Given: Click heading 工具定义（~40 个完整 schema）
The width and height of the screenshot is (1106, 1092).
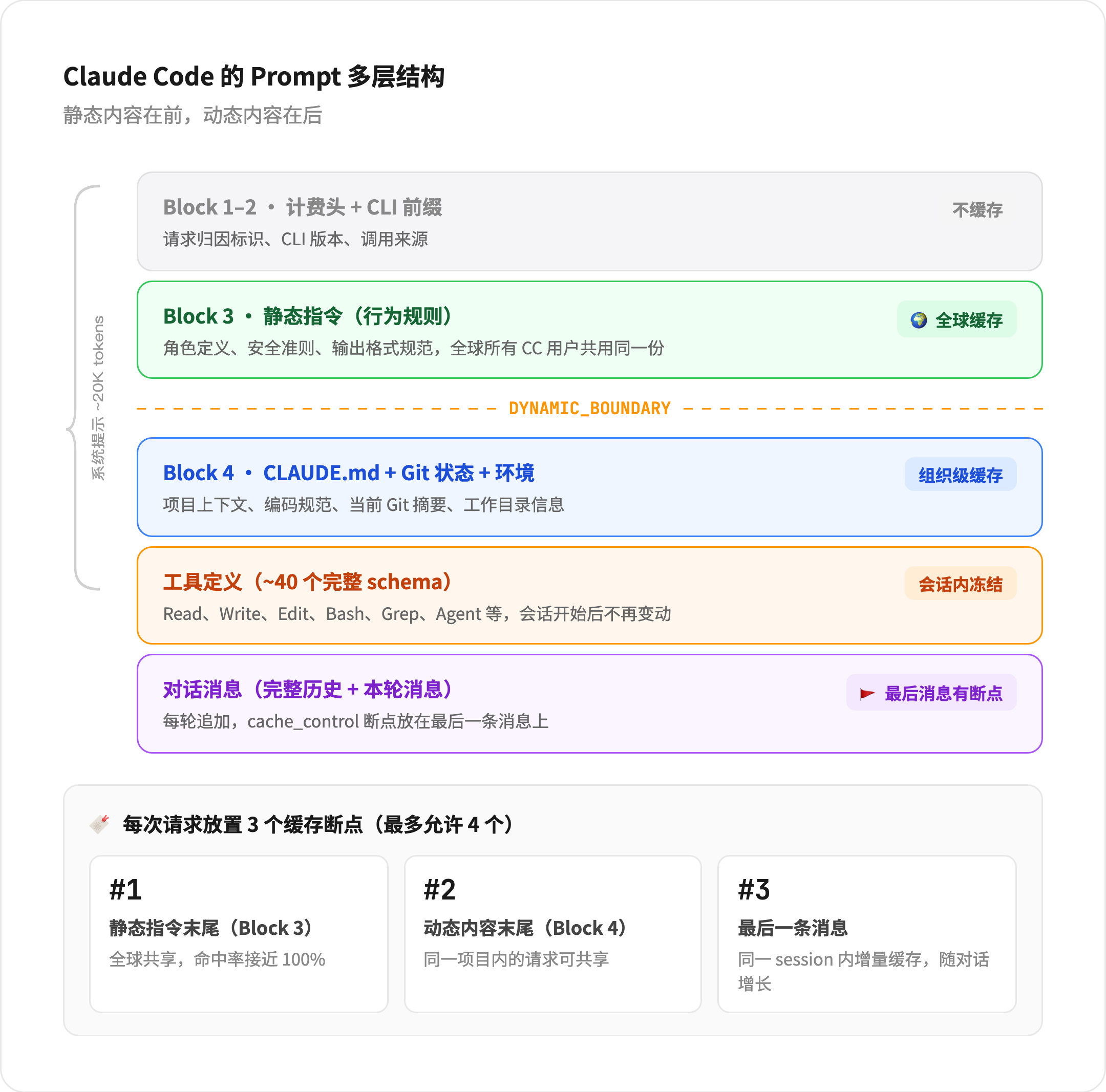Looking at the screenshot, I should point(307,582).
